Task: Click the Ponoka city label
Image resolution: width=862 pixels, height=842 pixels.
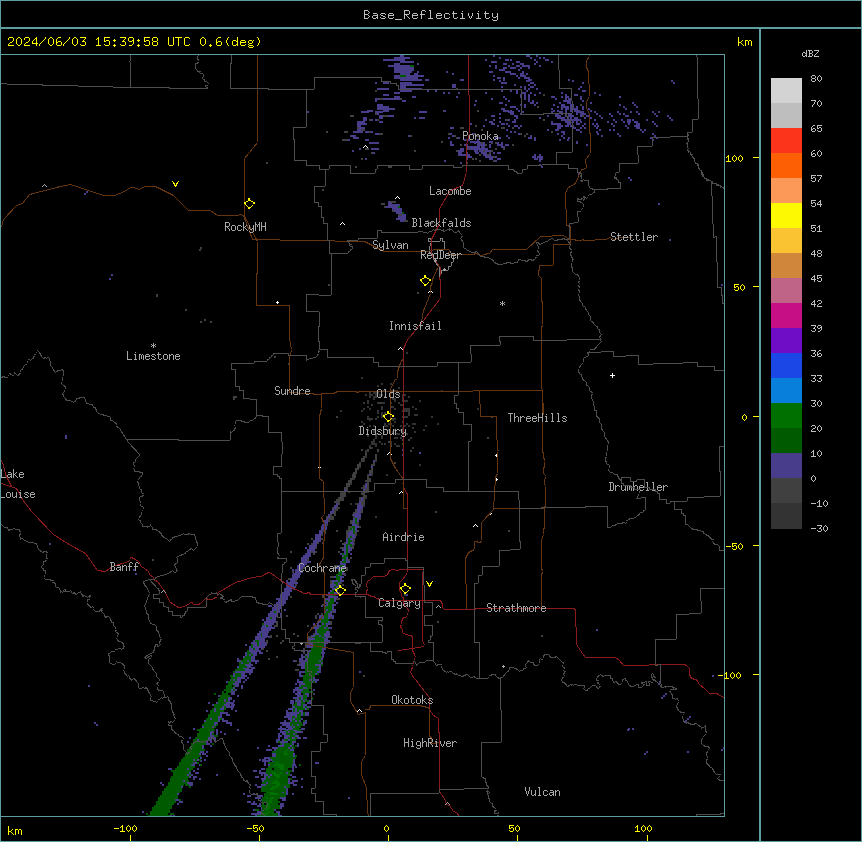Action: point(480,136)
